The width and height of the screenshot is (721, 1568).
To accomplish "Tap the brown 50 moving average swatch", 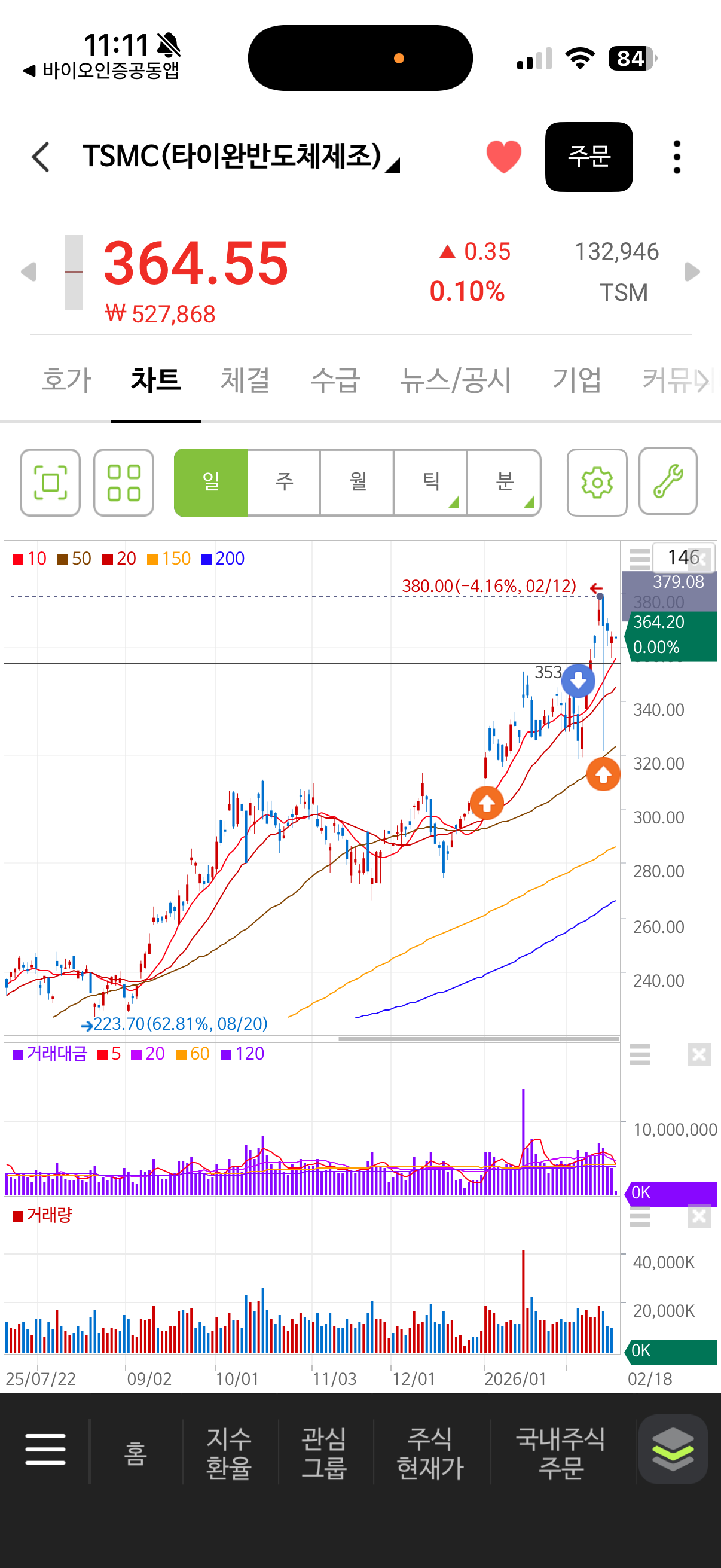I will pos(63,559).
